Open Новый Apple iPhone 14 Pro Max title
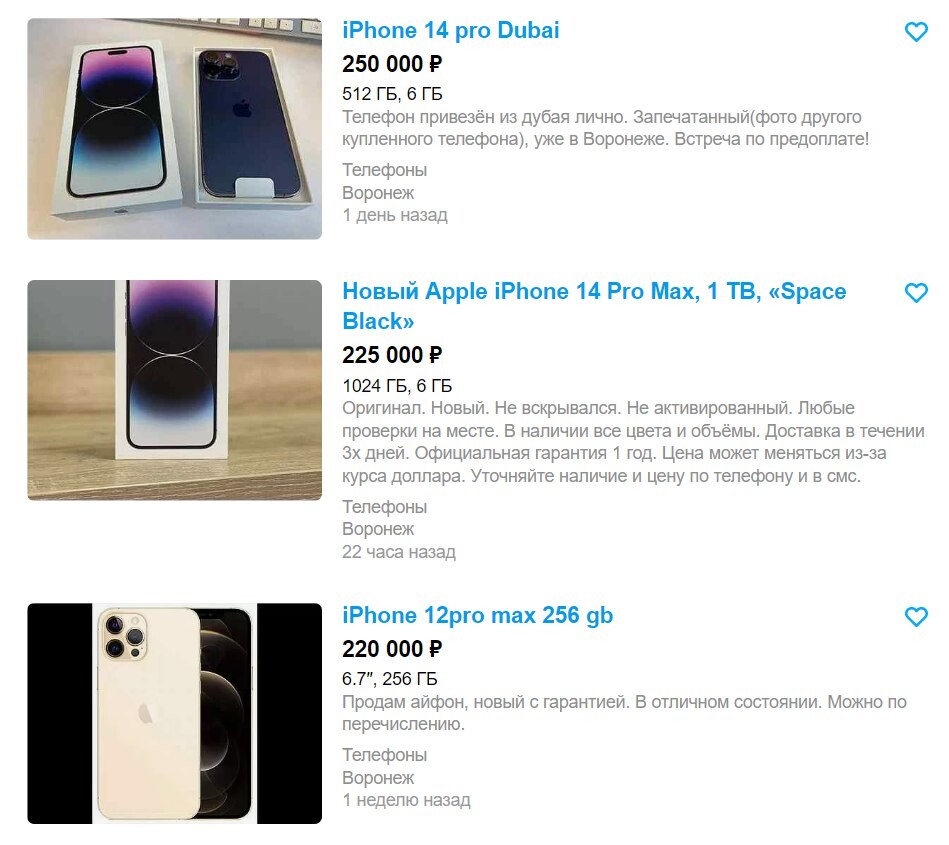This screenshot has width=949, height=845. [594, 306]
